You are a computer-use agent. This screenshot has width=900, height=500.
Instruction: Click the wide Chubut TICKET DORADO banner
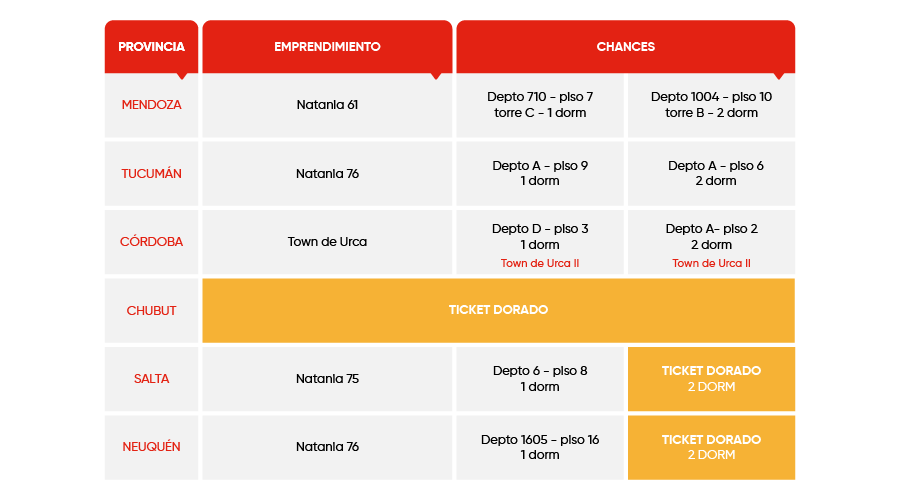pos(498,311)
